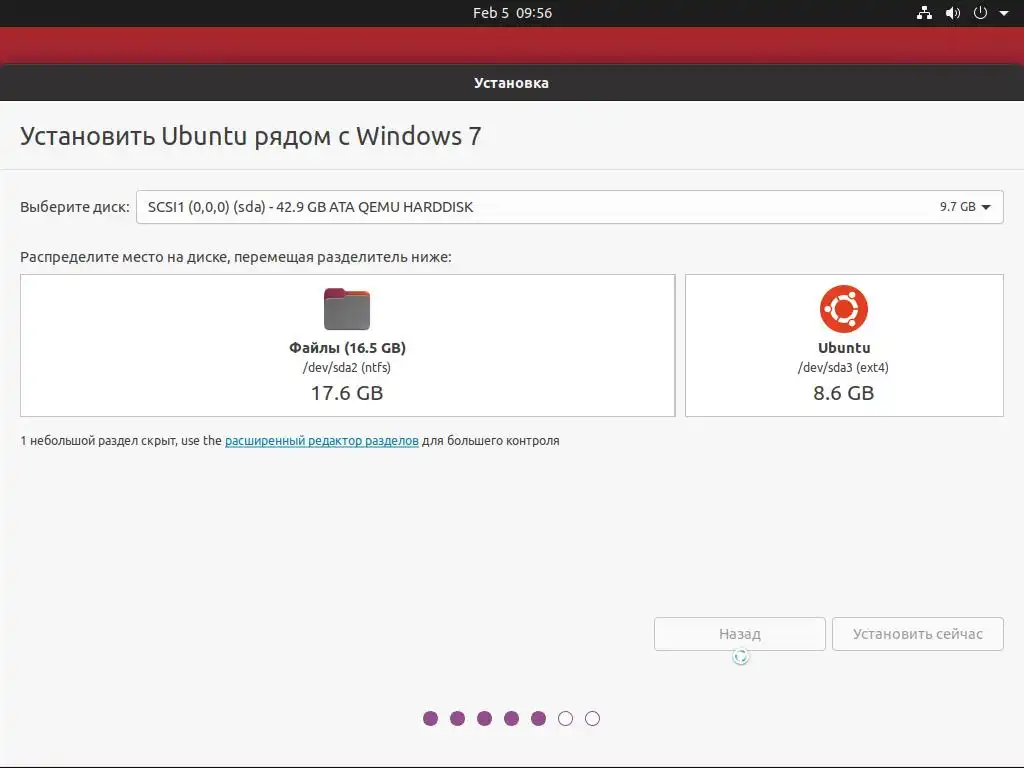Open the disk selection combo box
The width and height of the screenshot is (1024, 768).
569,207
